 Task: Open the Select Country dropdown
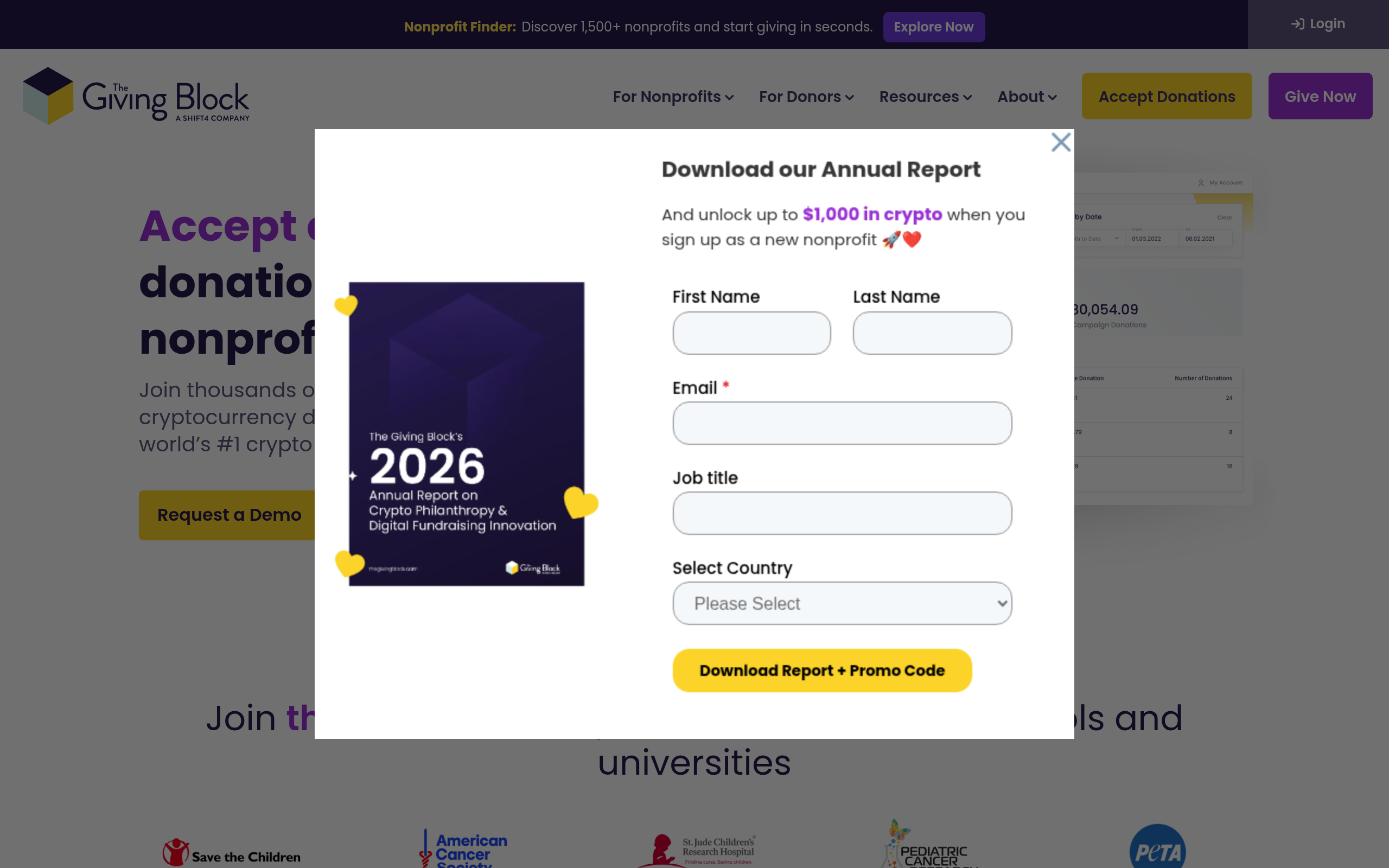(842, 603)
